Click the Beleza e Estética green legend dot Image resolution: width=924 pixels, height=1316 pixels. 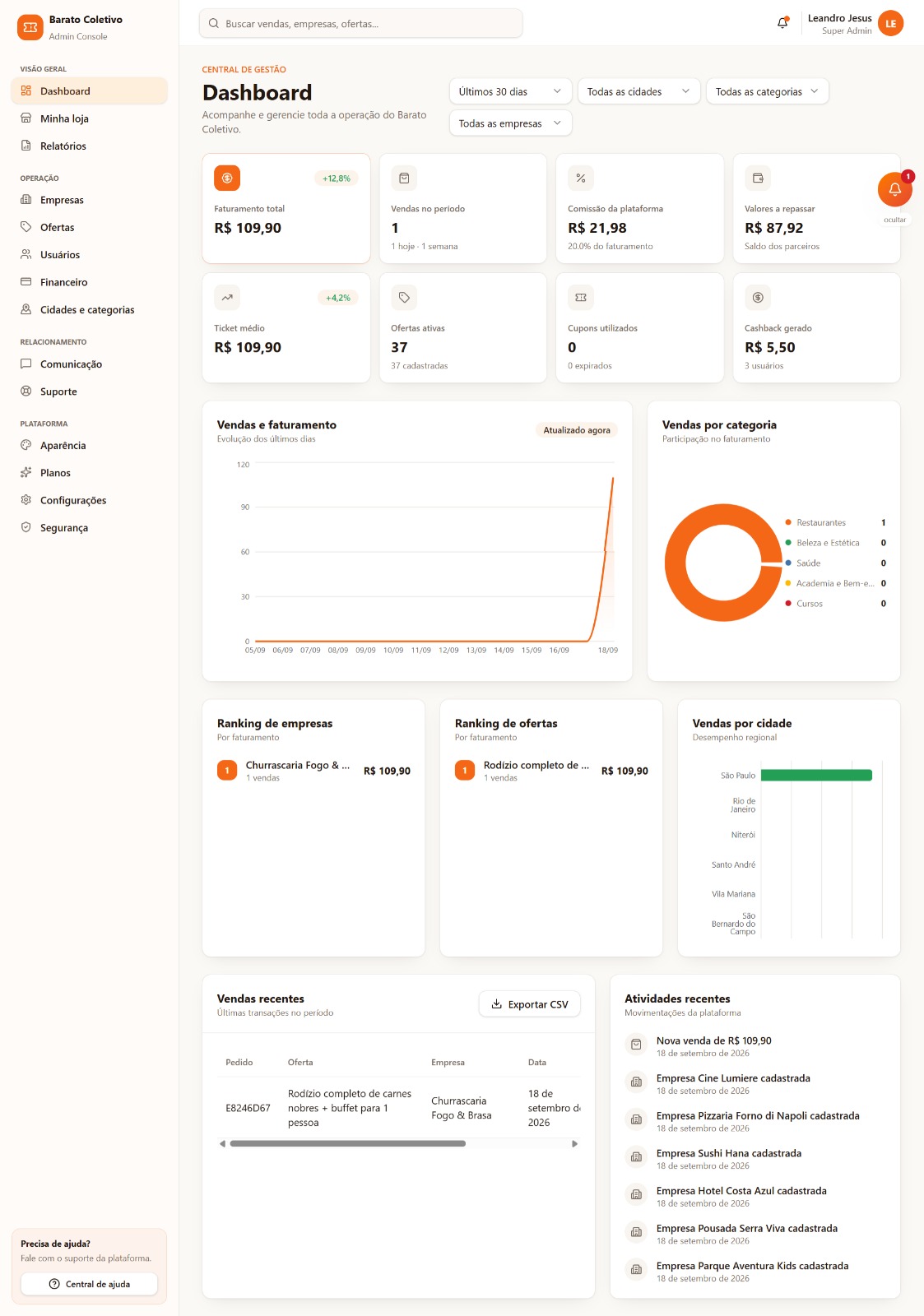point(788,543)
